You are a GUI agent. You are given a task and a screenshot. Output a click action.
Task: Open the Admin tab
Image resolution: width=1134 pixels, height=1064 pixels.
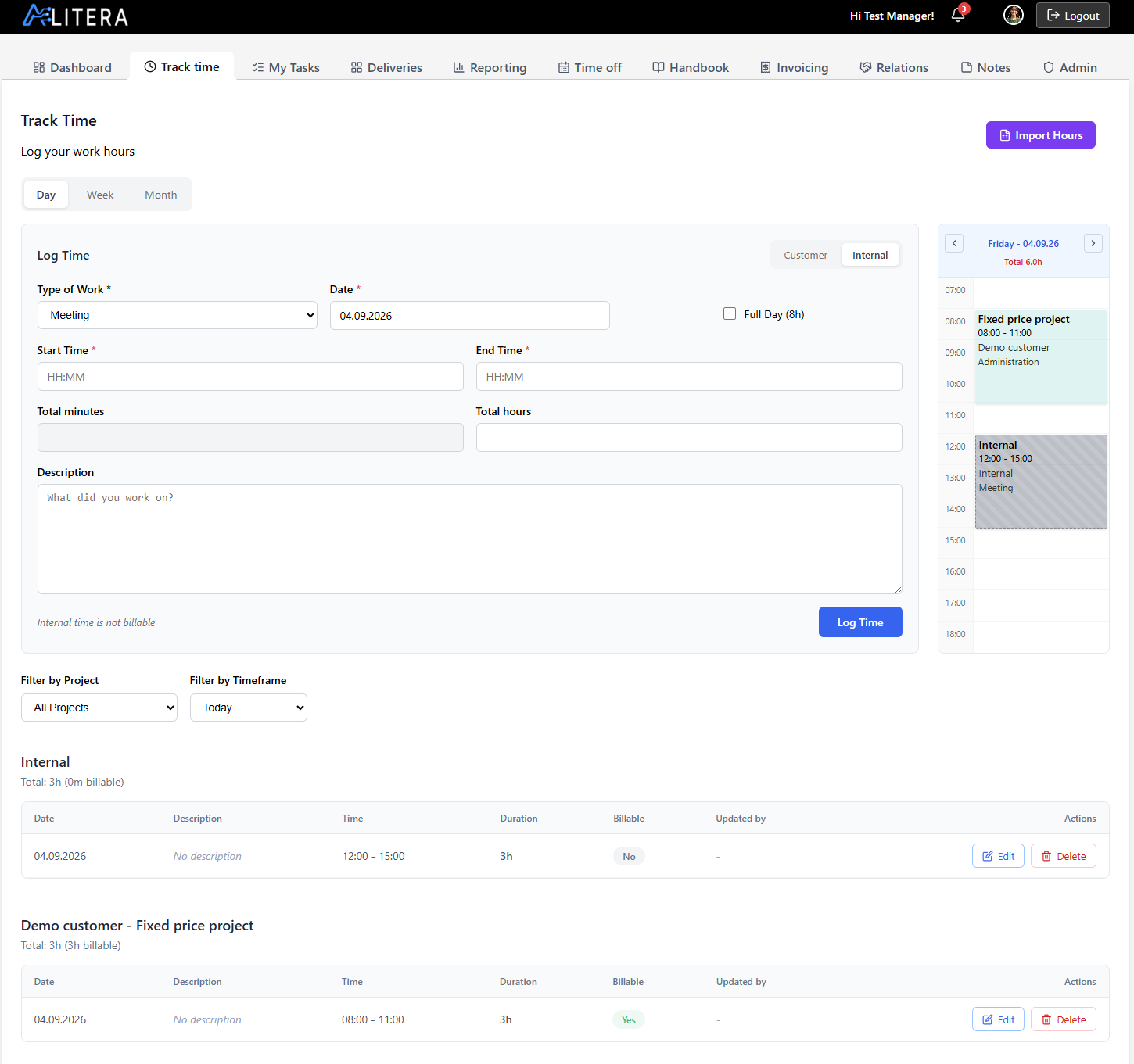(1070, 67)
